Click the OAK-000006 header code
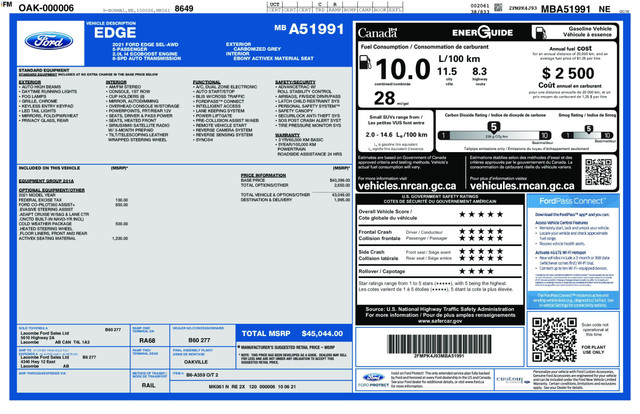Viewport: 640px width, 414px height. click(x=46, y=8)
